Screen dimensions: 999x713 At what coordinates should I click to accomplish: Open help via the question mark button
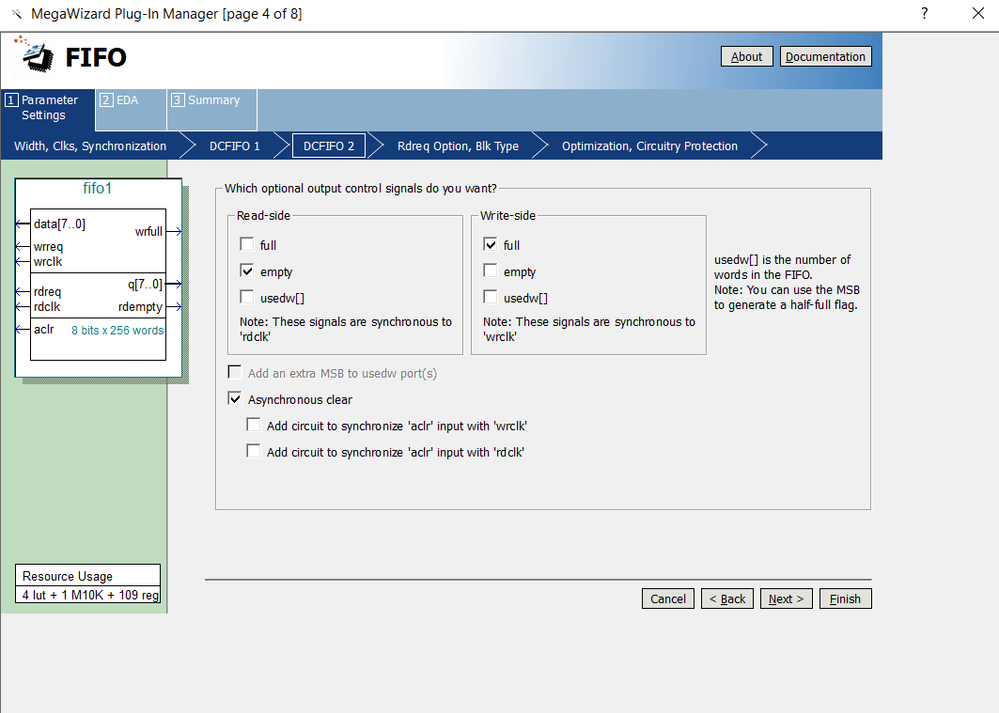(x=924, y=13)
